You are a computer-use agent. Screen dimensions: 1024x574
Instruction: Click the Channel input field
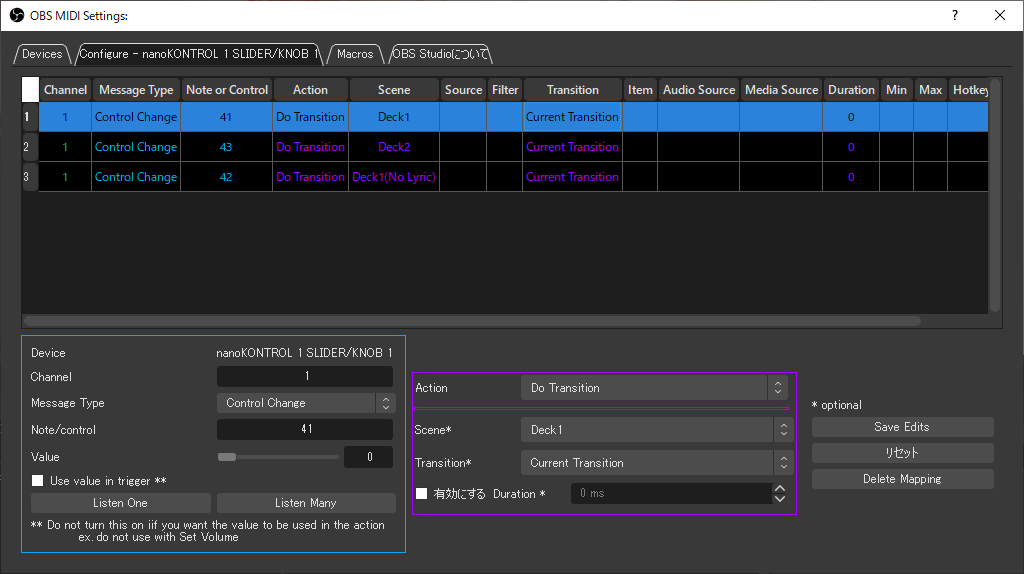tap(305, 376)
